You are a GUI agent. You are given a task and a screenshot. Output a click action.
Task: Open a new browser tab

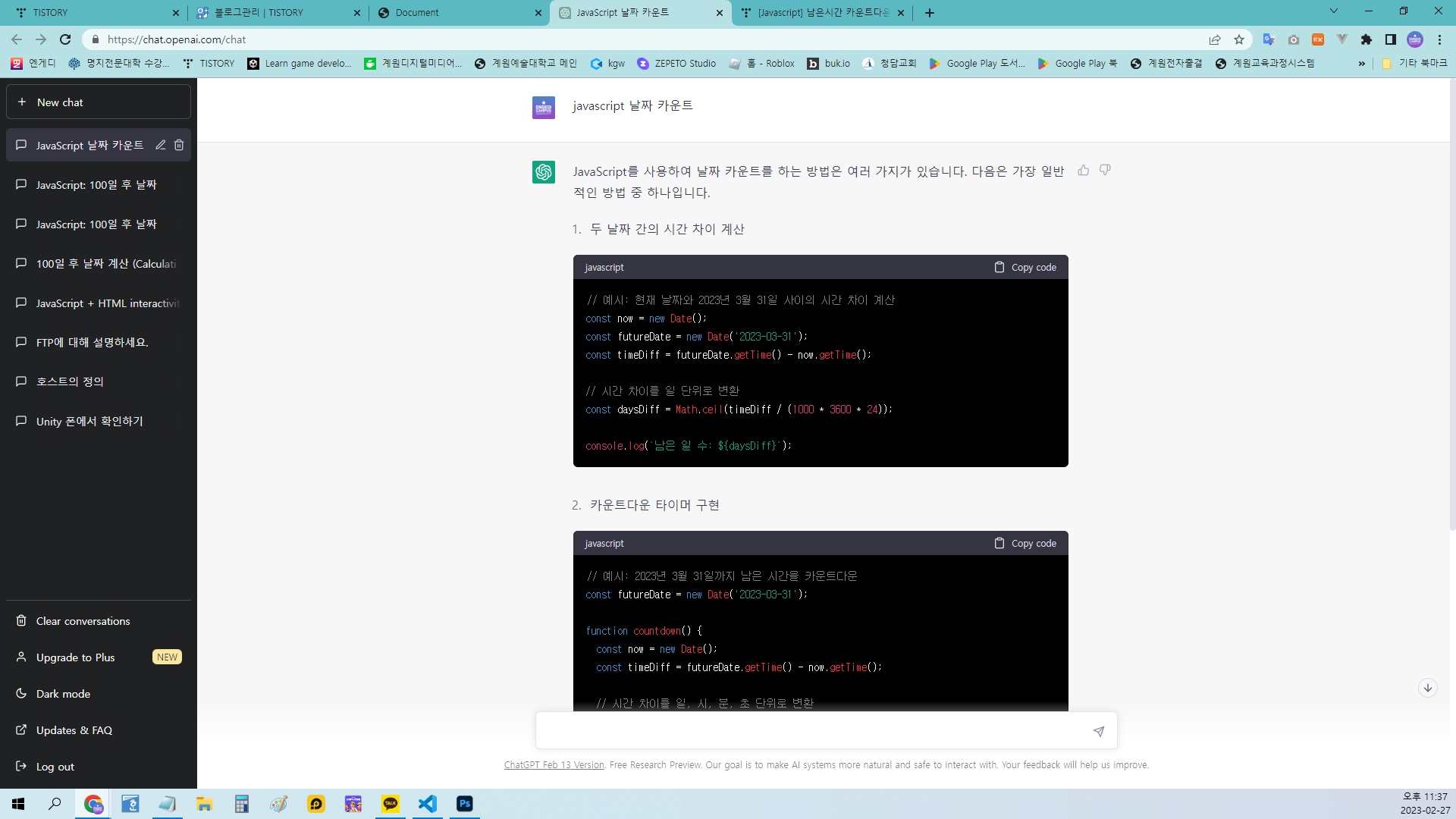click(930, 13)
